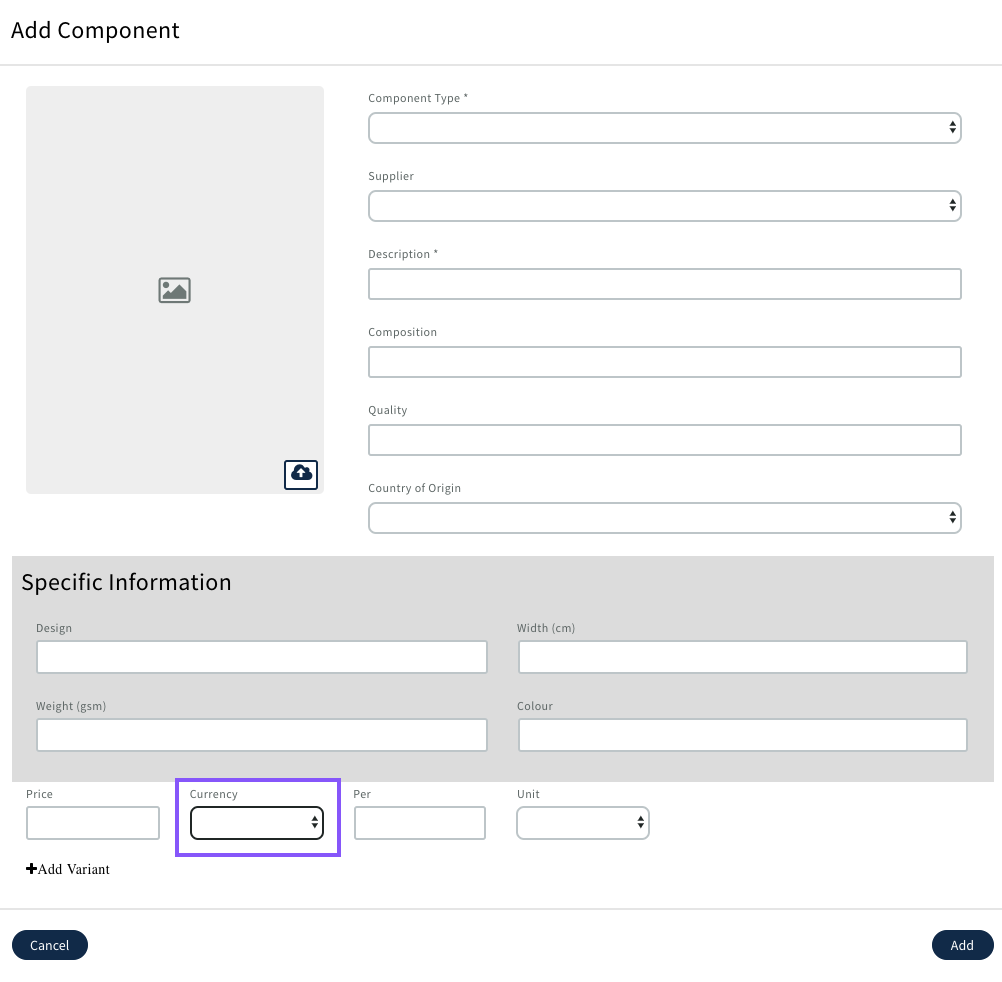The image size is (1002, 982).
Task: Focus the Weight (gsm) input
Action: click(261, 735)
